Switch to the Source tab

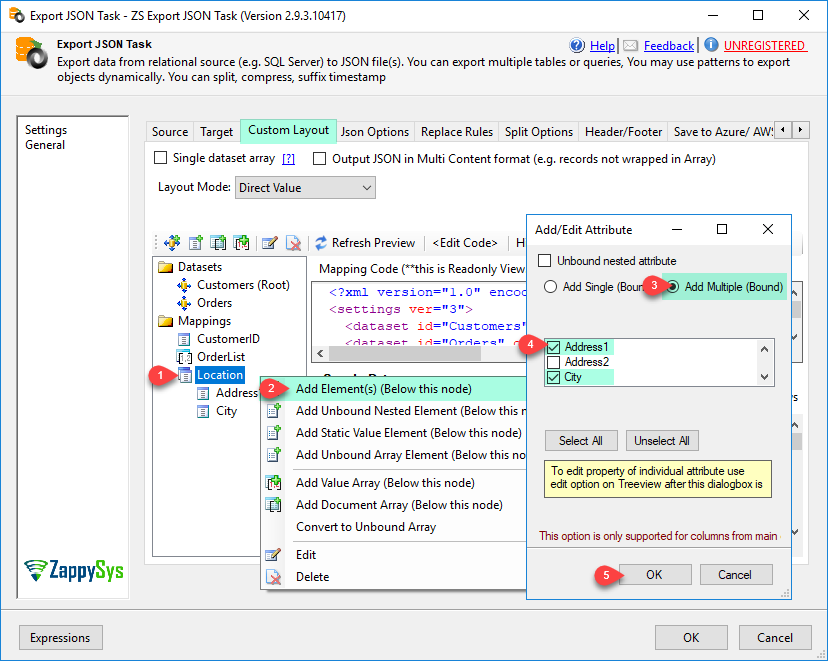pos(170,132)
